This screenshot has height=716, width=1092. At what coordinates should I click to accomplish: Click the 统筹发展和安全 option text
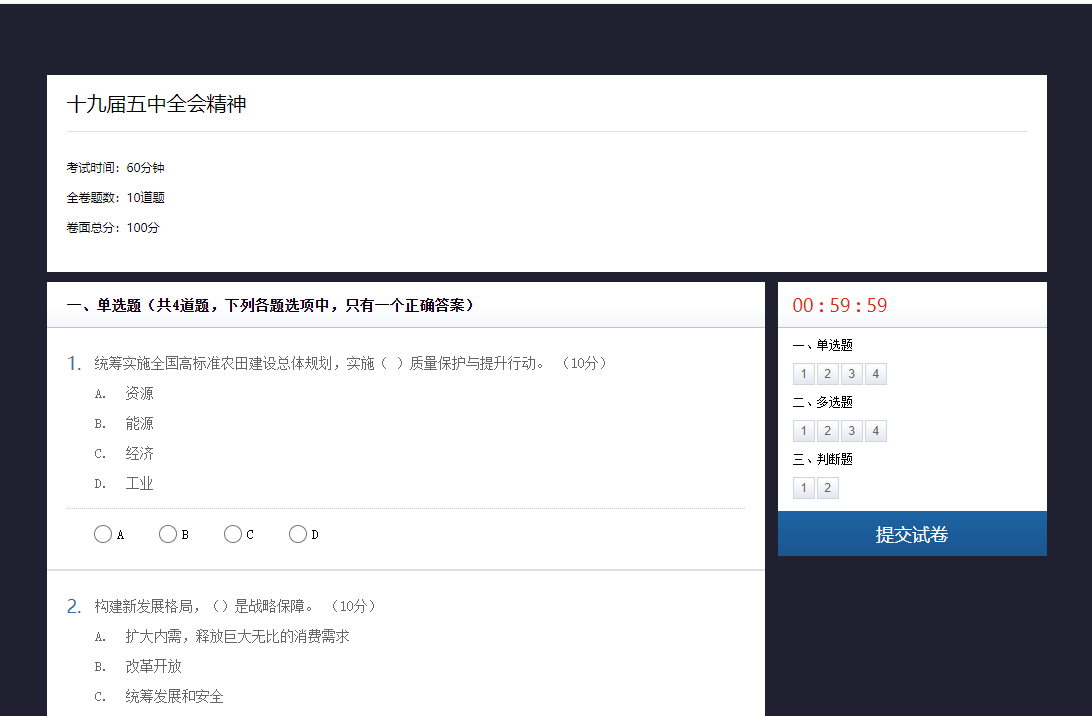pos(174,696)
